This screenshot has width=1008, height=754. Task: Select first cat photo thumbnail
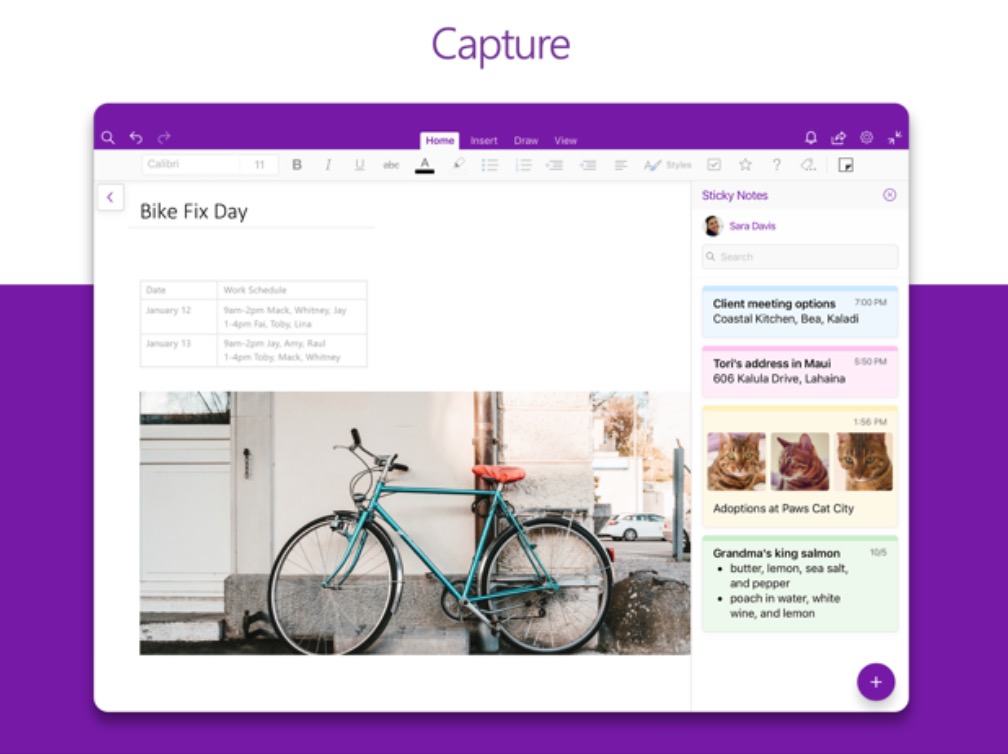[737, 462]
